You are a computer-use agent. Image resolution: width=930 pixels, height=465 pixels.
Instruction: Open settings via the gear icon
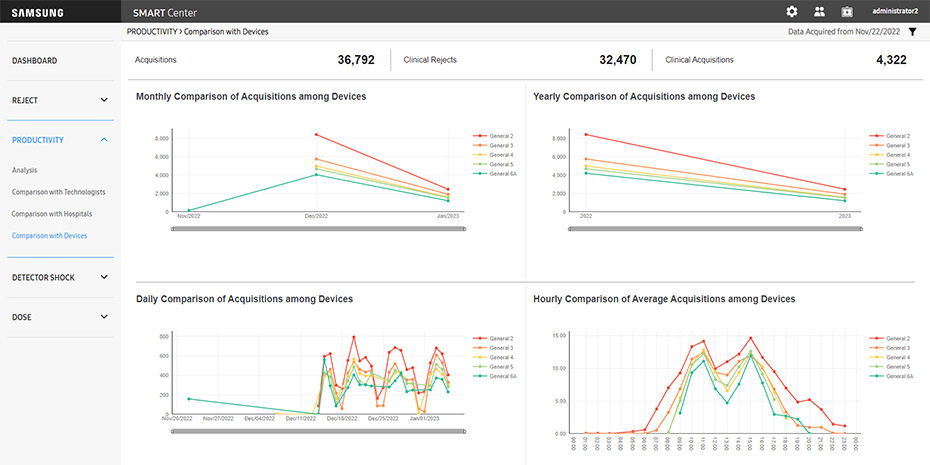coord(792,11)
